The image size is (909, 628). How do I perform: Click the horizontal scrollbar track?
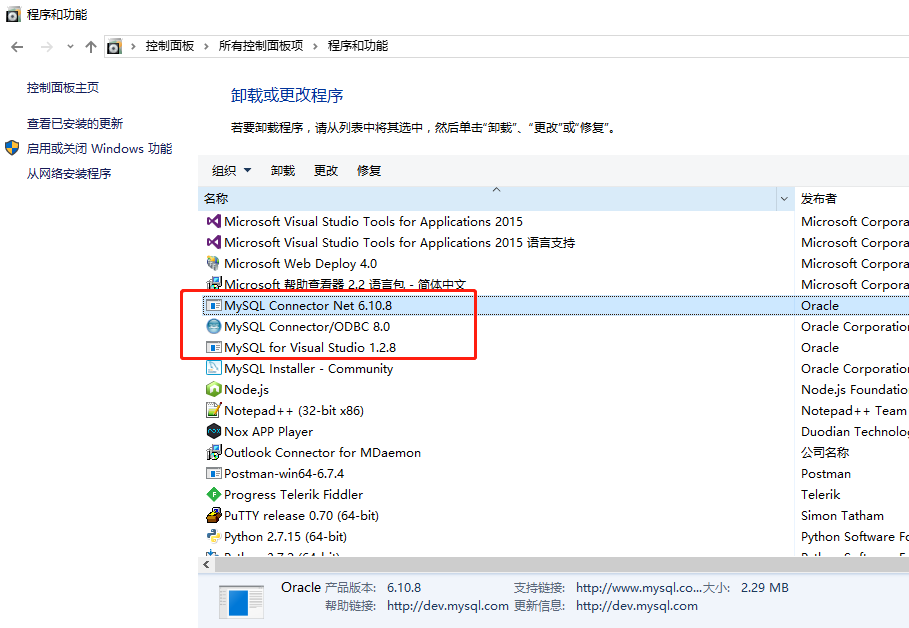point(561,564)
